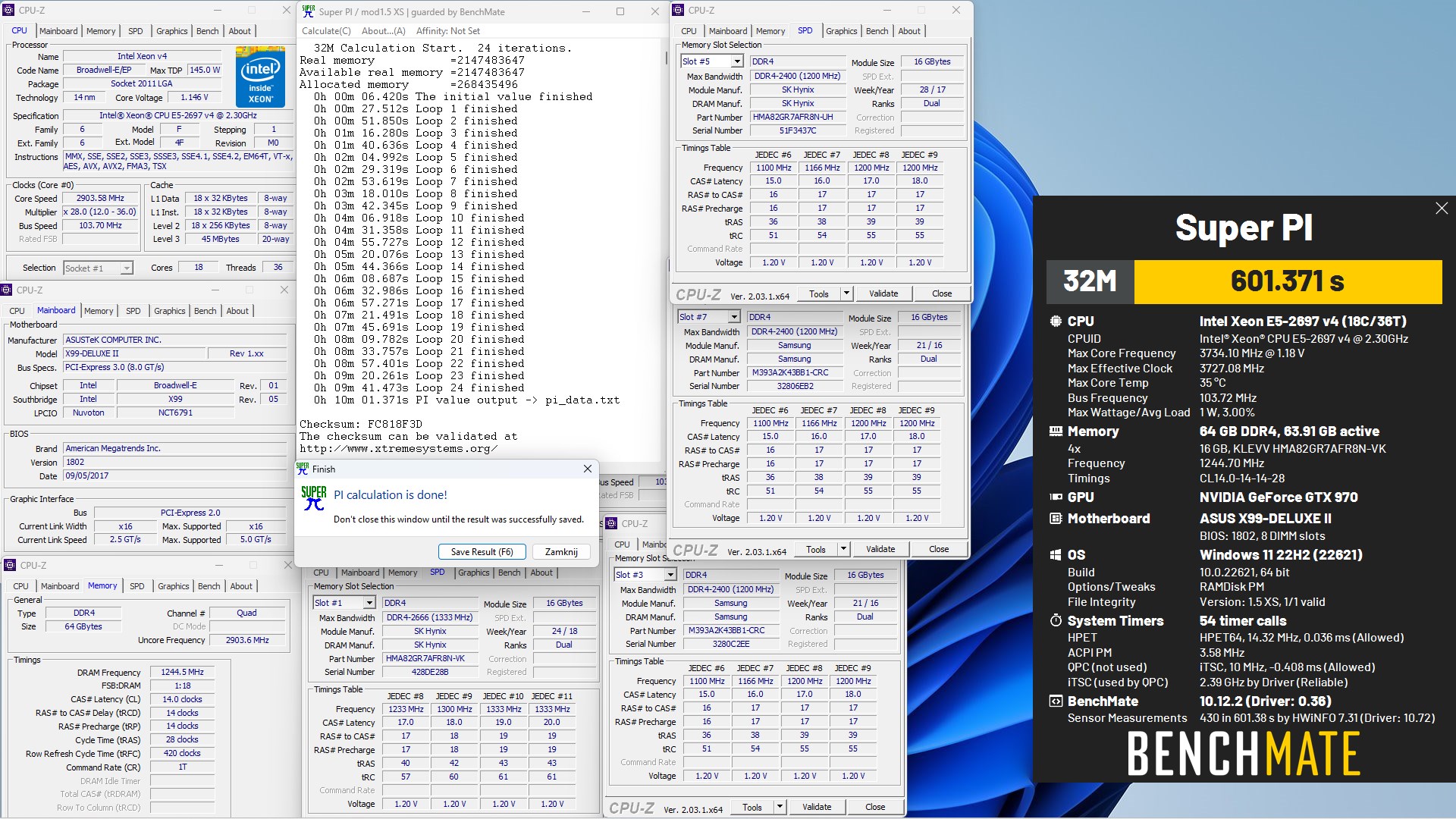
Task: Open the About menu in Super PI
Action: pyautogui.click(x=384, y=31)
